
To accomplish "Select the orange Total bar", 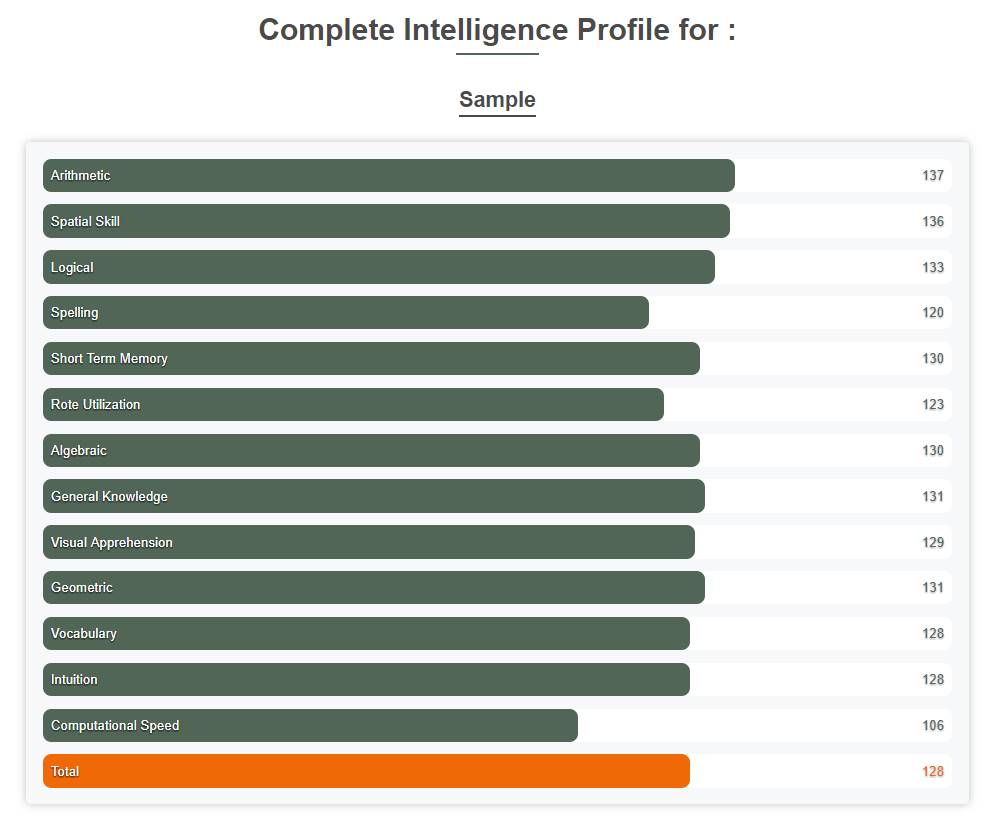I will tap(366, 771).
